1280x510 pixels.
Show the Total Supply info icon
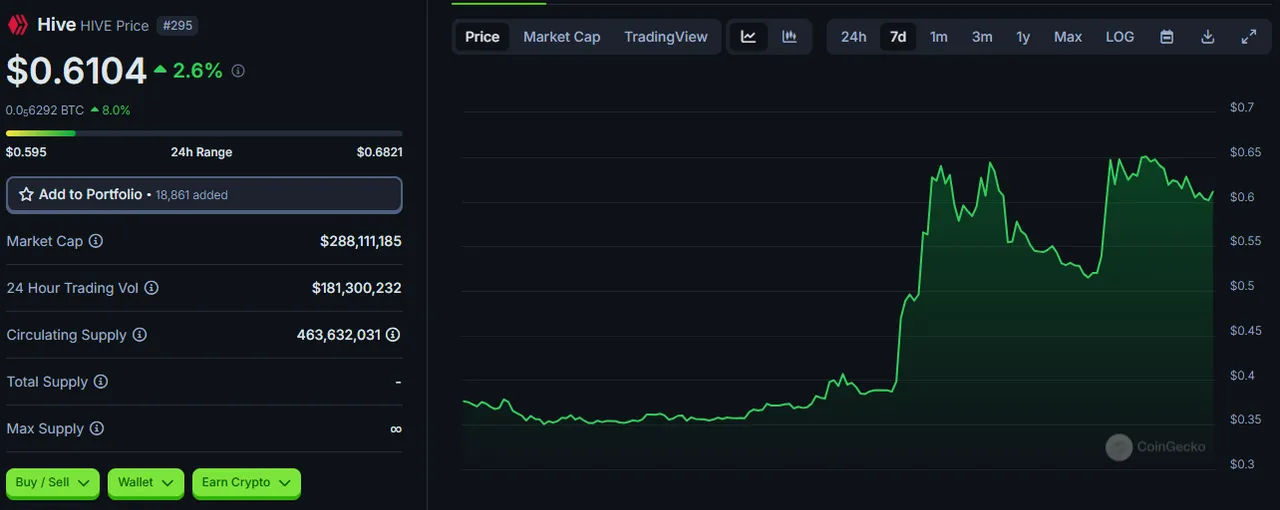100,382
